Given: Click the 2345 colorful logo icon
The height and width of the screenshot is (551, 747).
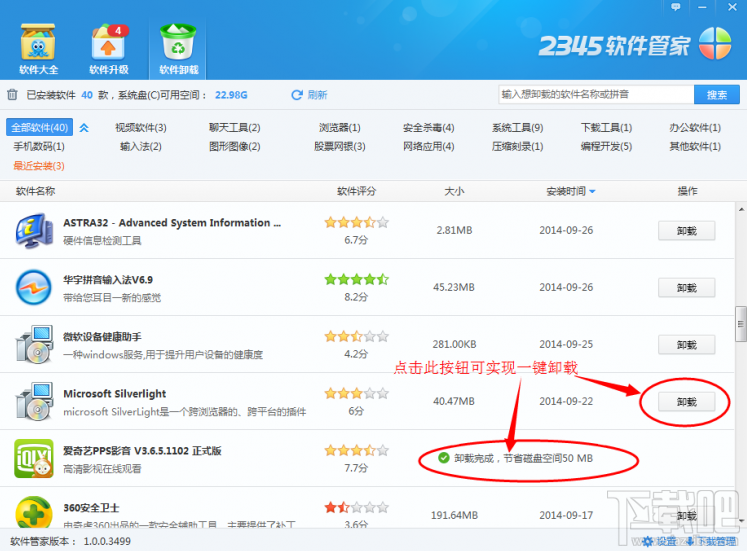Looking at the screenshot, I should tap(715, 43).
